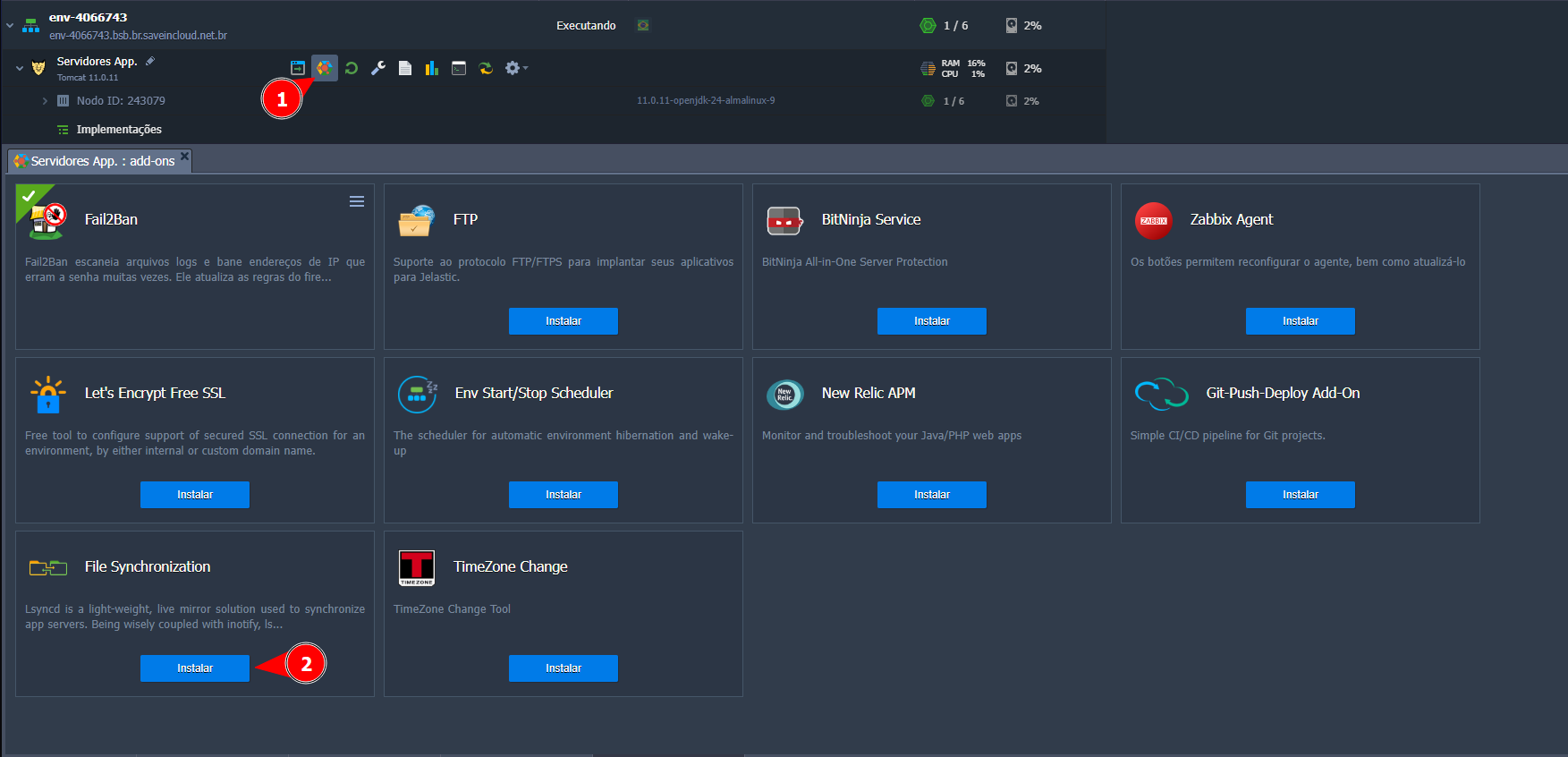This screenshot has height=757, width=1568.
Task: Install the File Synchronization add-on
Action: (194, 668)
